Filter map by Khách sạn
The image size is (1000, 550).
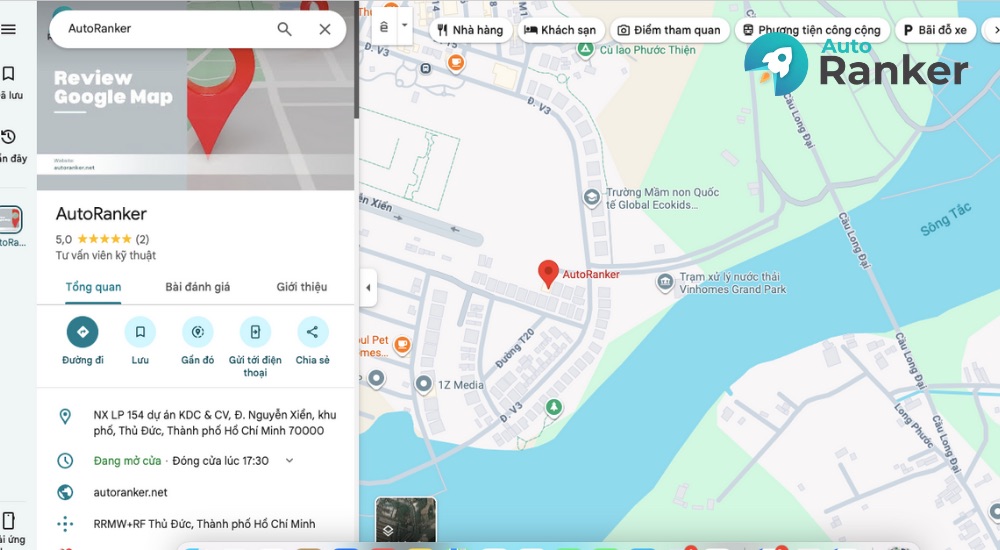point(560,30)
